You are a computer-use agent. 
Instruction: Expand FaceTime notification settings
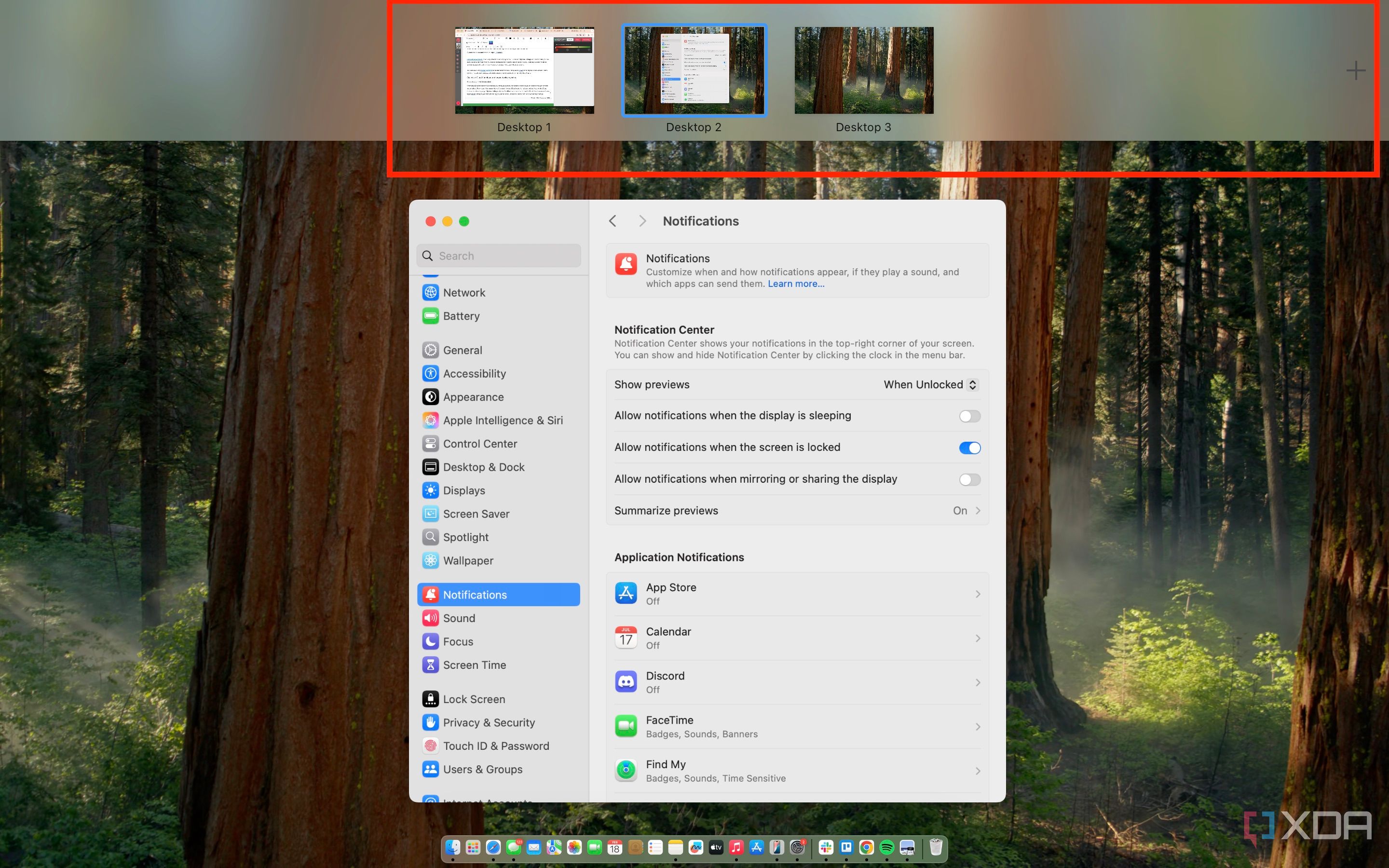pos(797,726)
